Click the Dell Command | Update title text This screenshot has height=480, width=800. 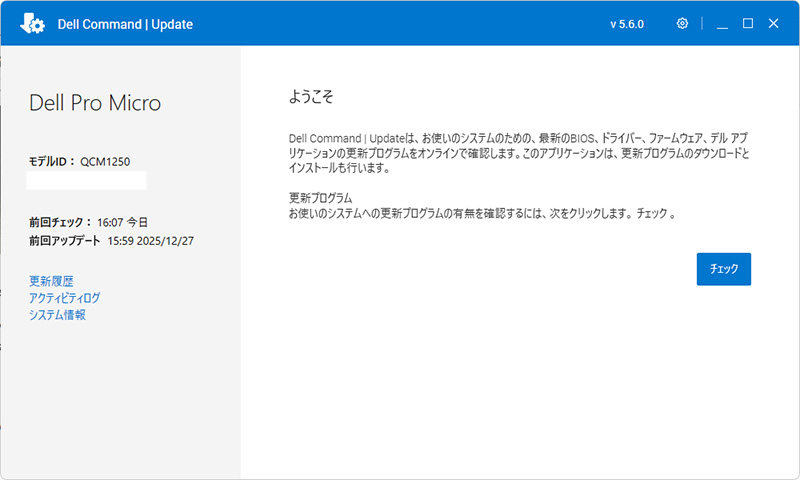tap(125, 24)
